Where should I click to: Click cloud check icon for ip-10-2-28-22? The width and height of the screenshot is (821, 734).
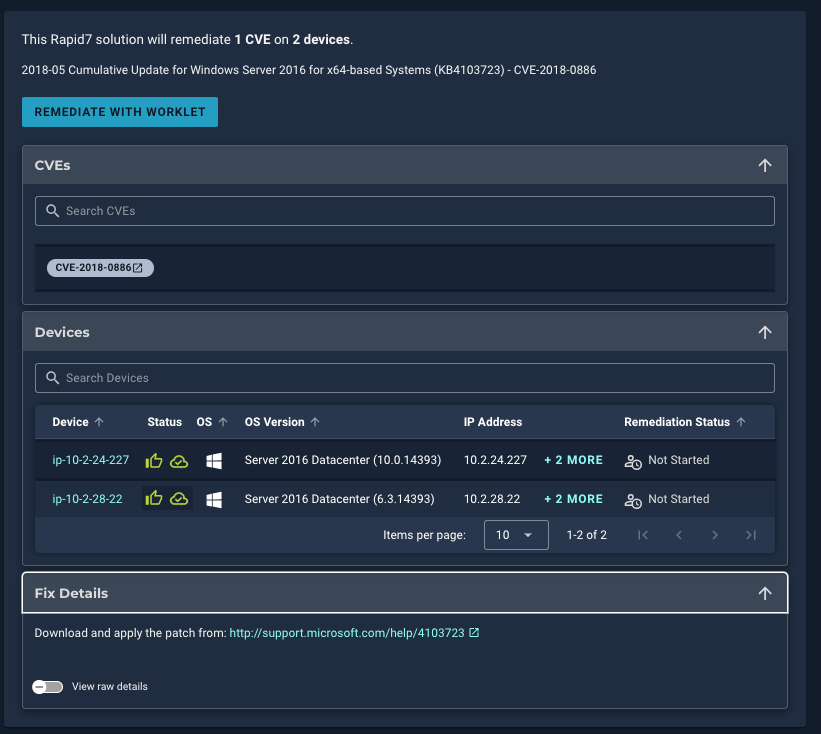pyautogui.click(x=179, y=499)
